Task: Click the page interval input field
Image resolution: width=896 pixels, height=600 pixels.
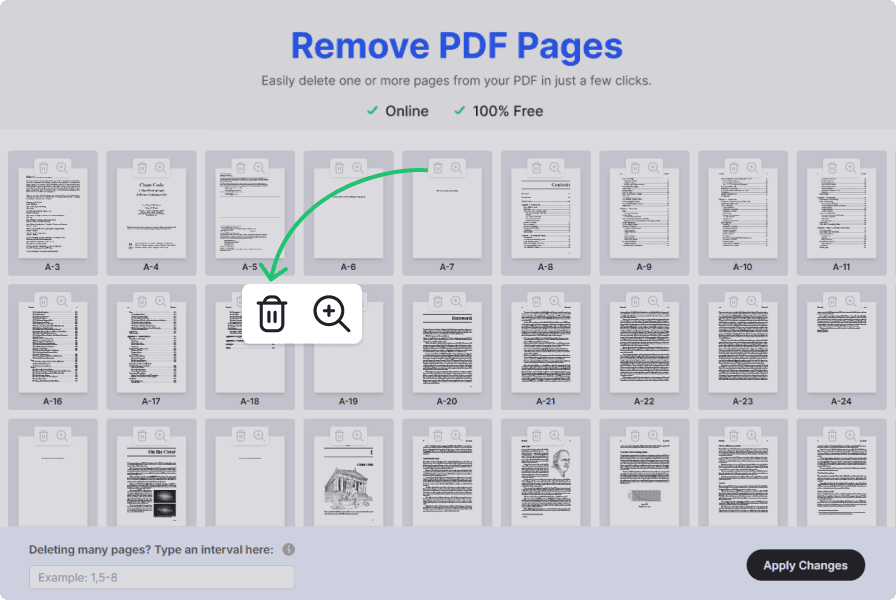Action: [x=160, y=577]
